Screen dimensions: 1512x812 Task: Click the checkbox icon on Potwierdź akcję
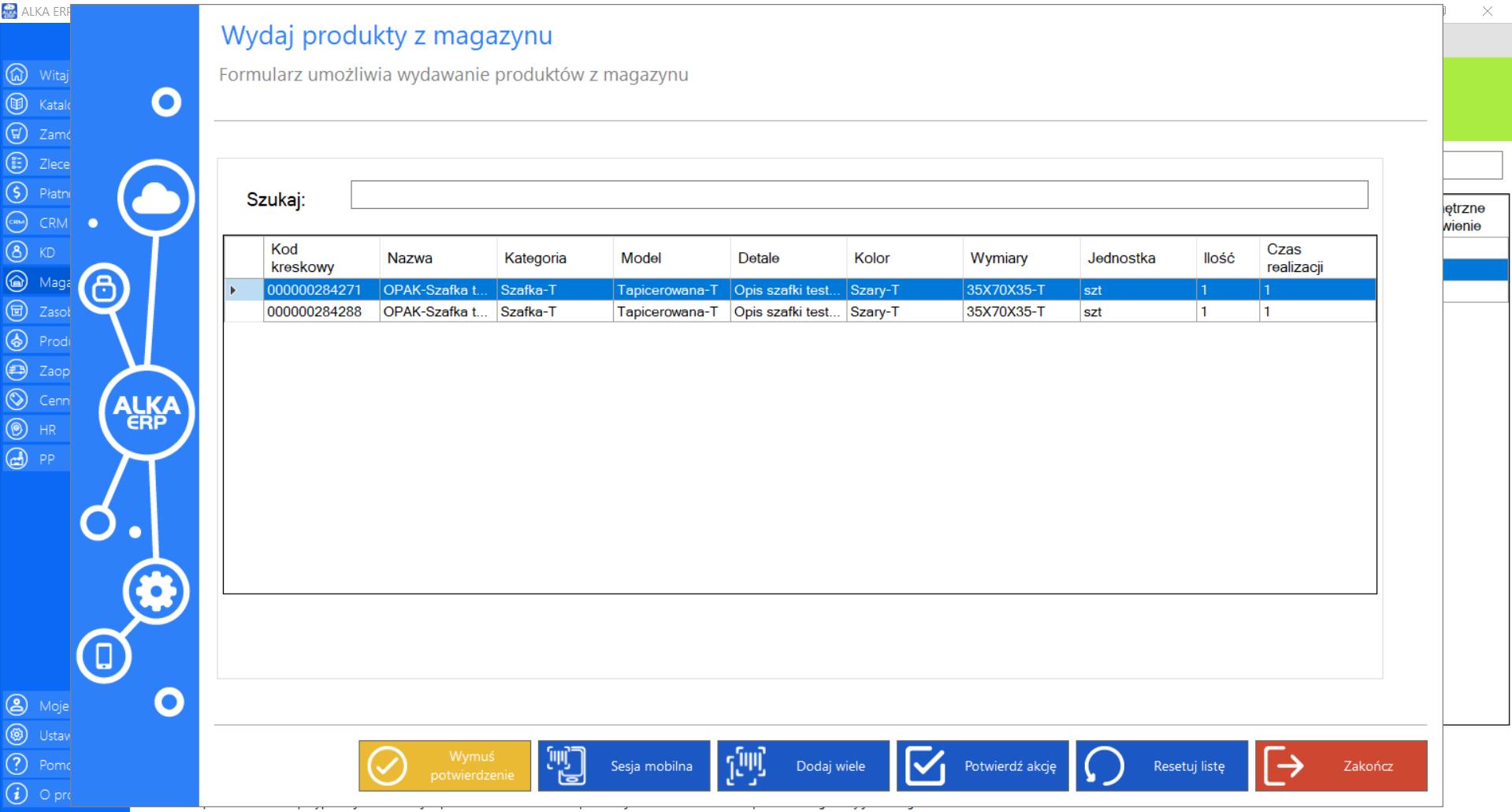(x=925, y=765)
